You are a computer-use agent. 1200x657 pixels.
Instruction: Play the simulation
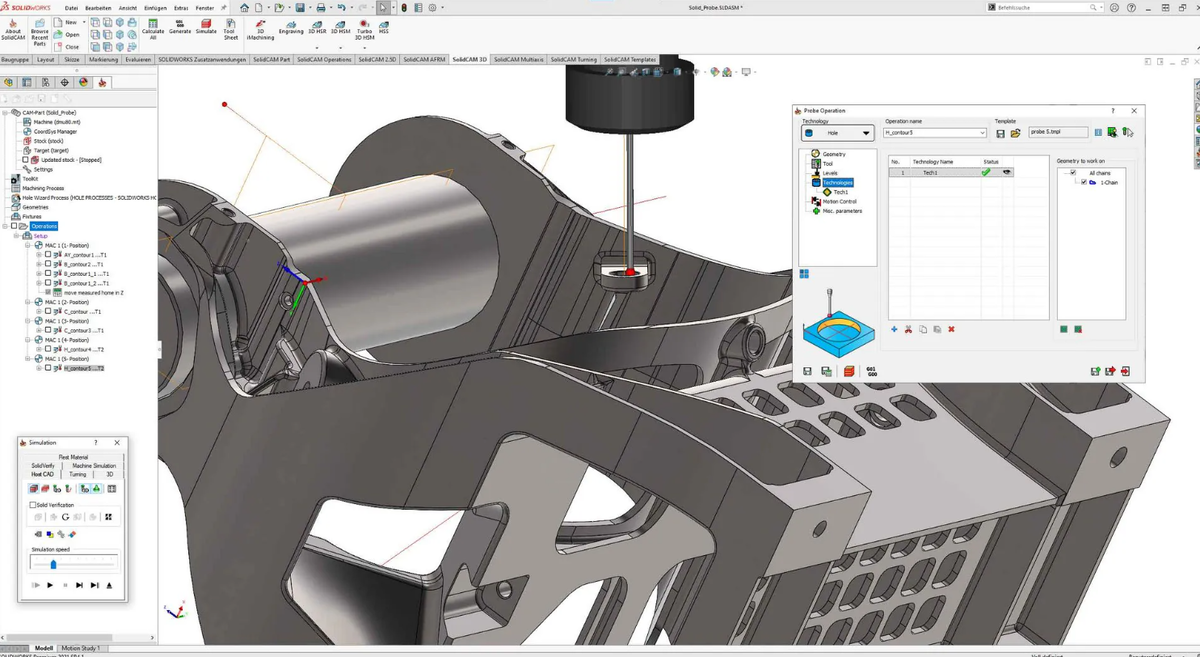point(50,585)
